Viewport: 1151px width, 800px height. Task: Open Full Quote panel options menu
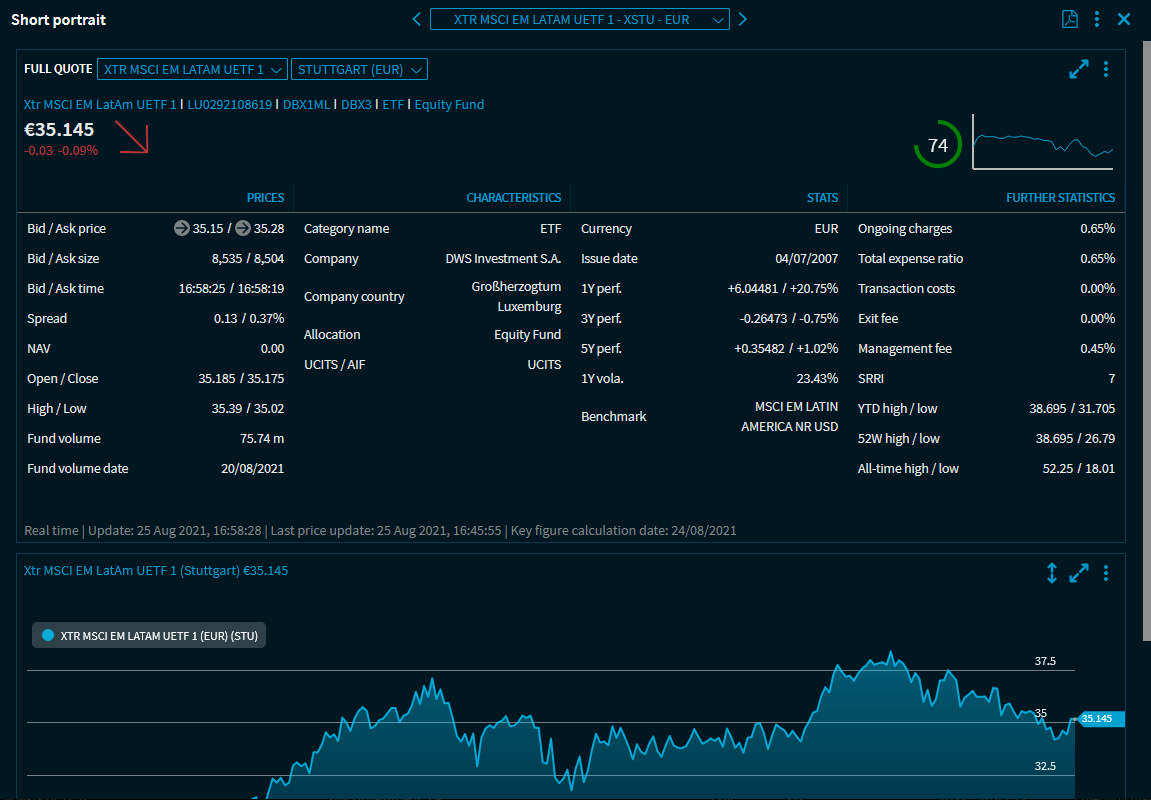point(1106,69)
